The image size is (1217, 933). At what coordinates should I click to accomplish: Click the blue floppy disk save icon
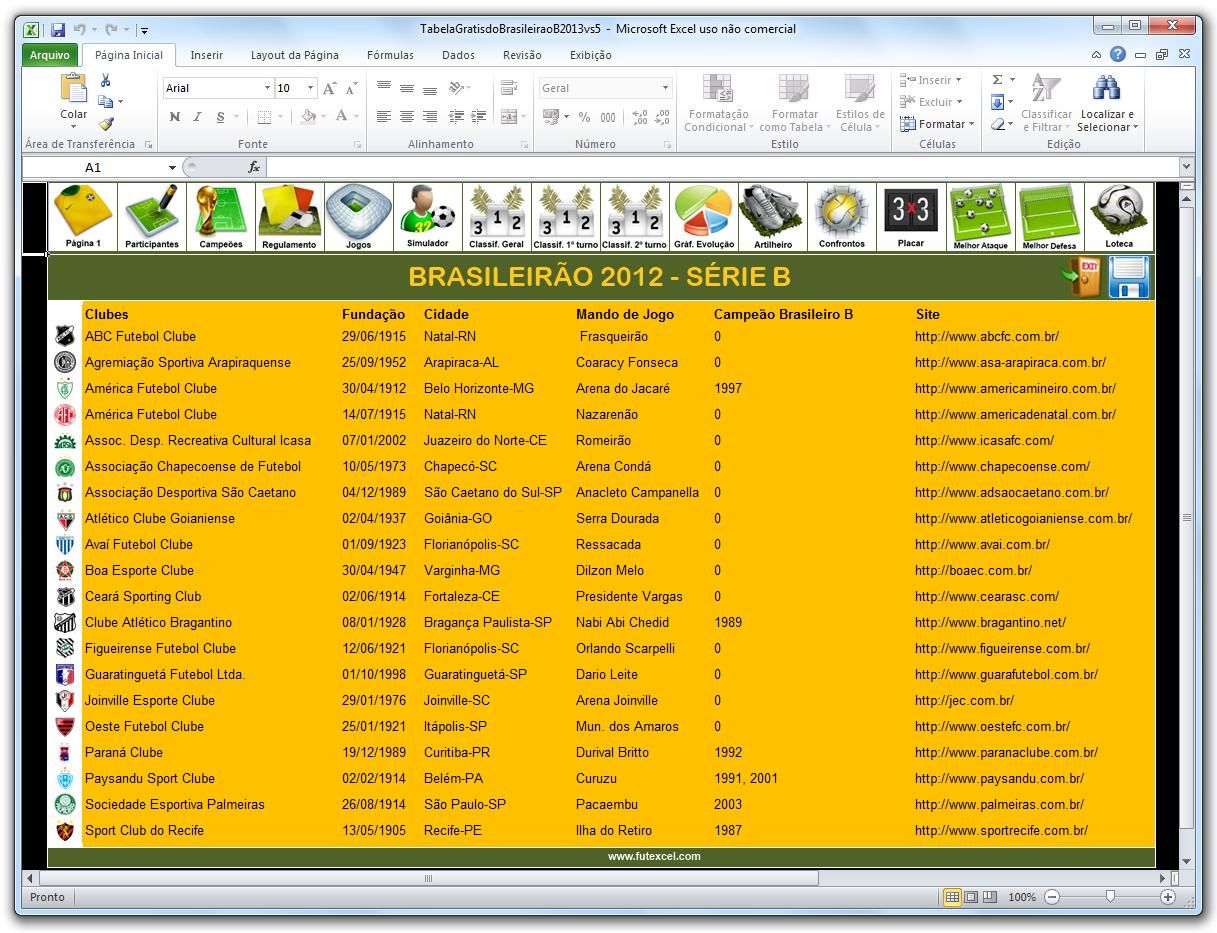[x=1129, y=277]
